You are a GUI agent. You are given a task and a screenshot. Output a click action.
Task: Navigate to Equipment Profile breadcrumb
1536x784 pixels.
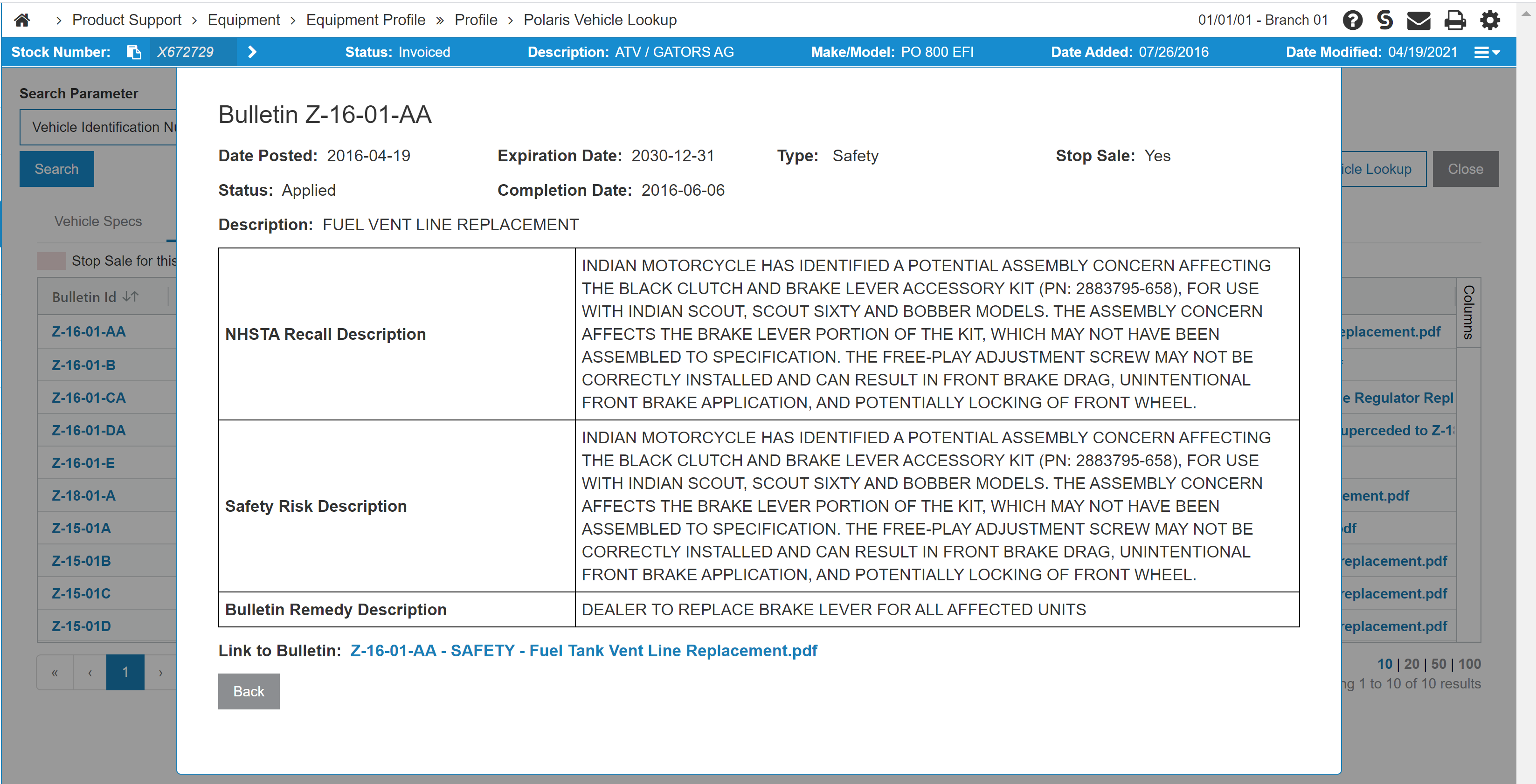coord(365,20)
